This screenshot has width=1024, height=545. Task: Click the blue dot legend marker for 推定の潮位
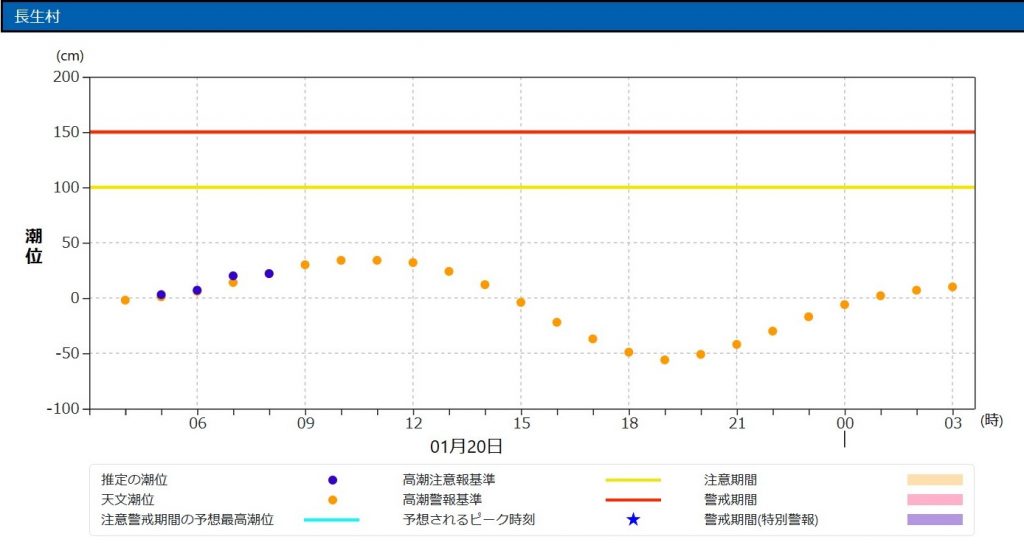pyautogui.click(x=332, y=480)
